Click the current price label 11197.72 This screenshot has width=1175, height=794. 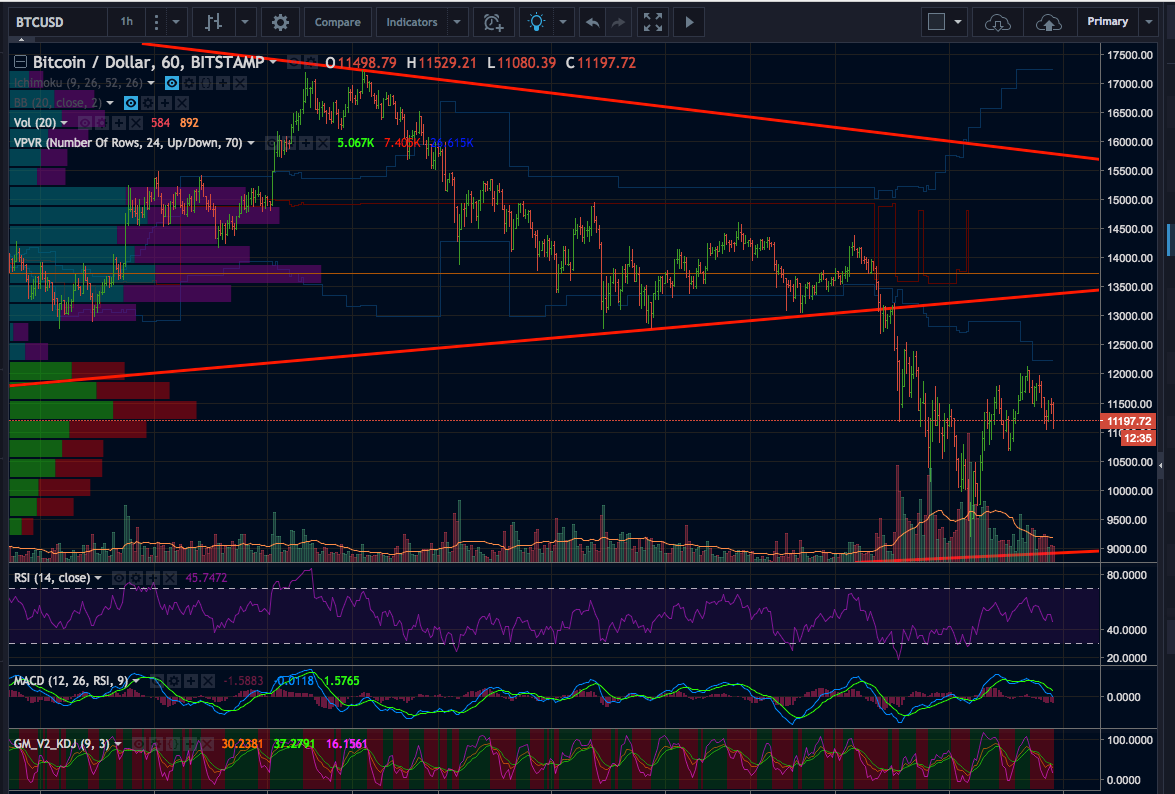pyautogui.click(x=1129, y=422)
